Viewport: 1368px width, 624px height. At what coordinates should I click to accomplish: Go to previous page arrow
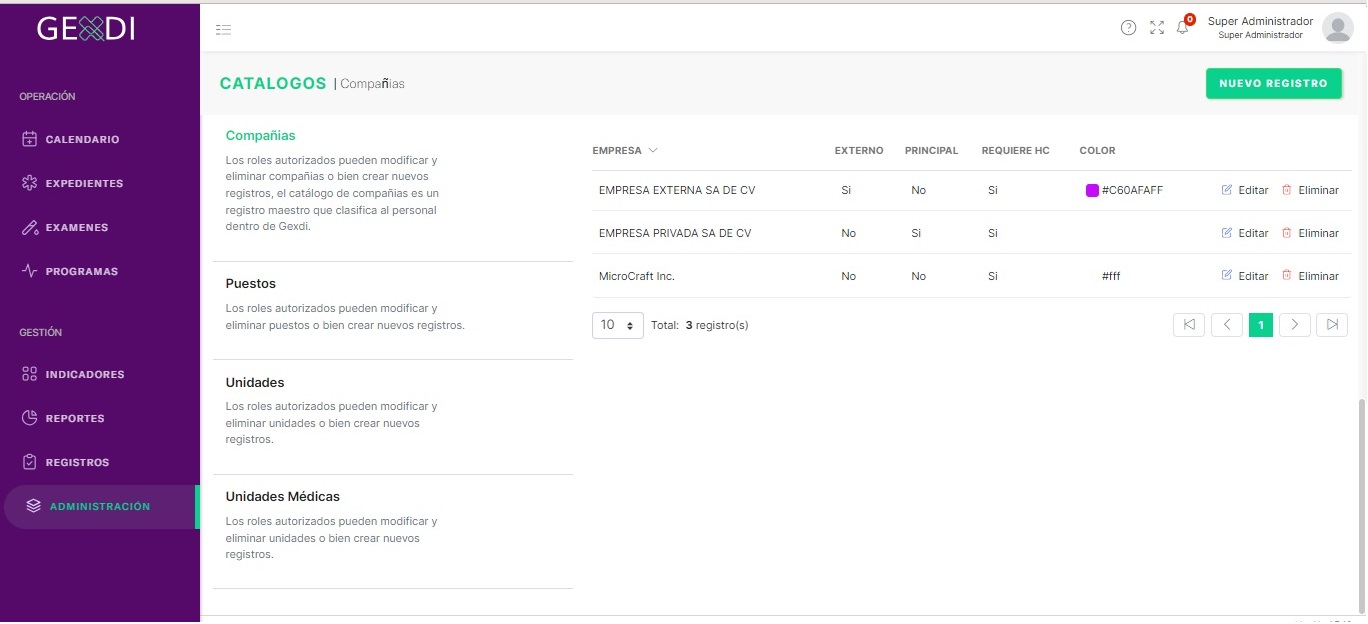[x=1226, y=325]
